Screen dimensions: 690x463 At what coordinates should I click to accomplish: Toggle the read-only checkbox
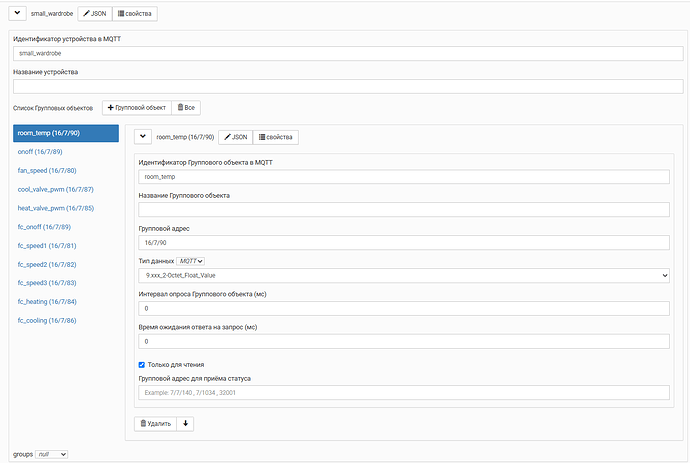[142, 364]
